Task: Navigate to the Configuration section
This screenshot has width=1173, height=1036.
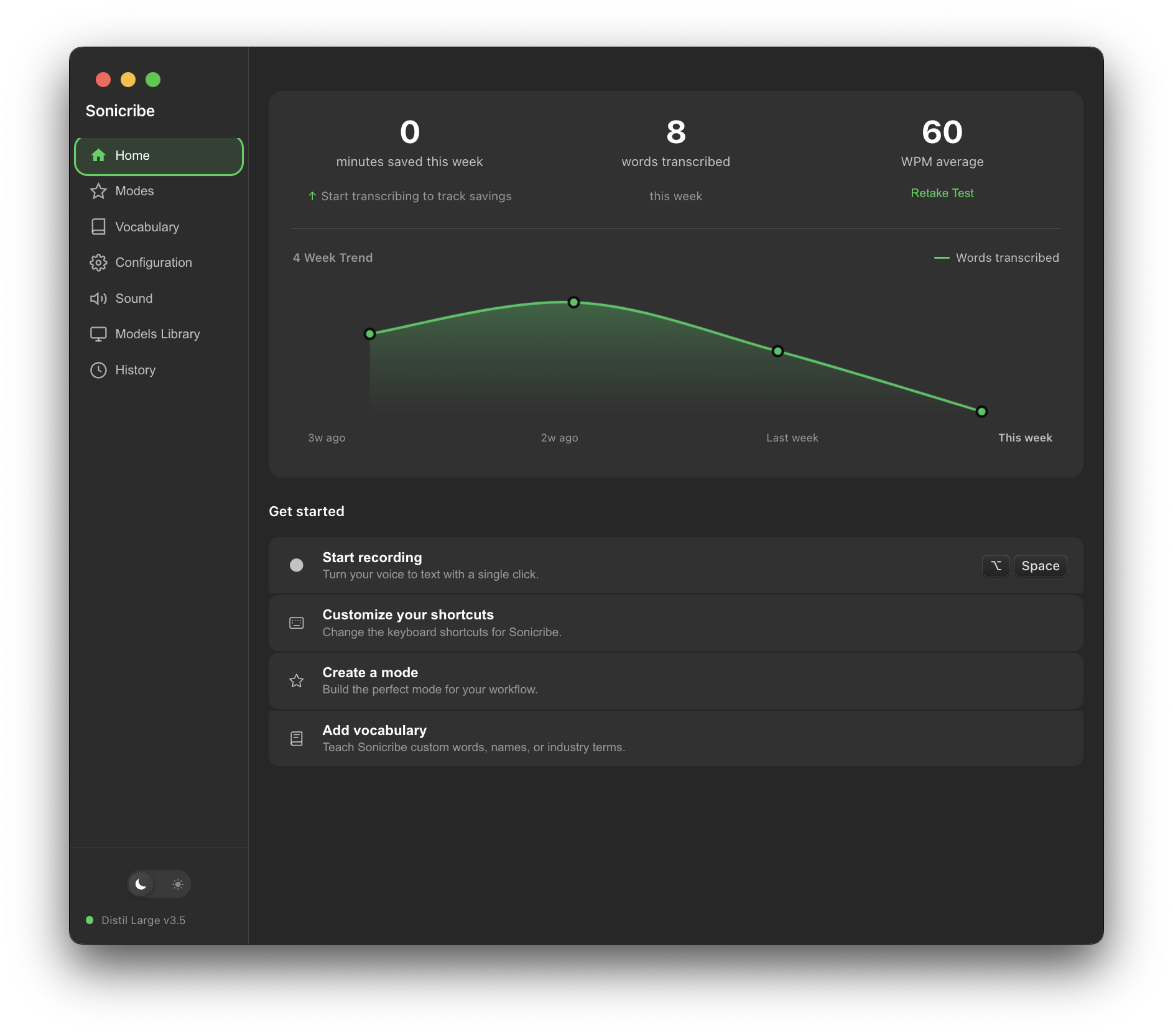Action: [x=159, y=262]
